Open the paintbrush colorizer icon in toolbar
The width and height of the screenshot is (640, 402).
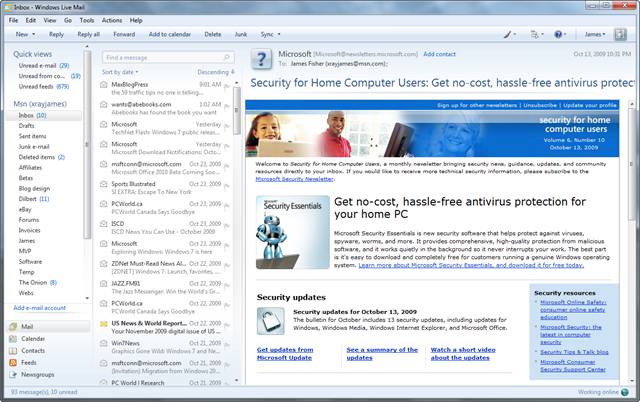pyautogui.click(x=507, y=35)
